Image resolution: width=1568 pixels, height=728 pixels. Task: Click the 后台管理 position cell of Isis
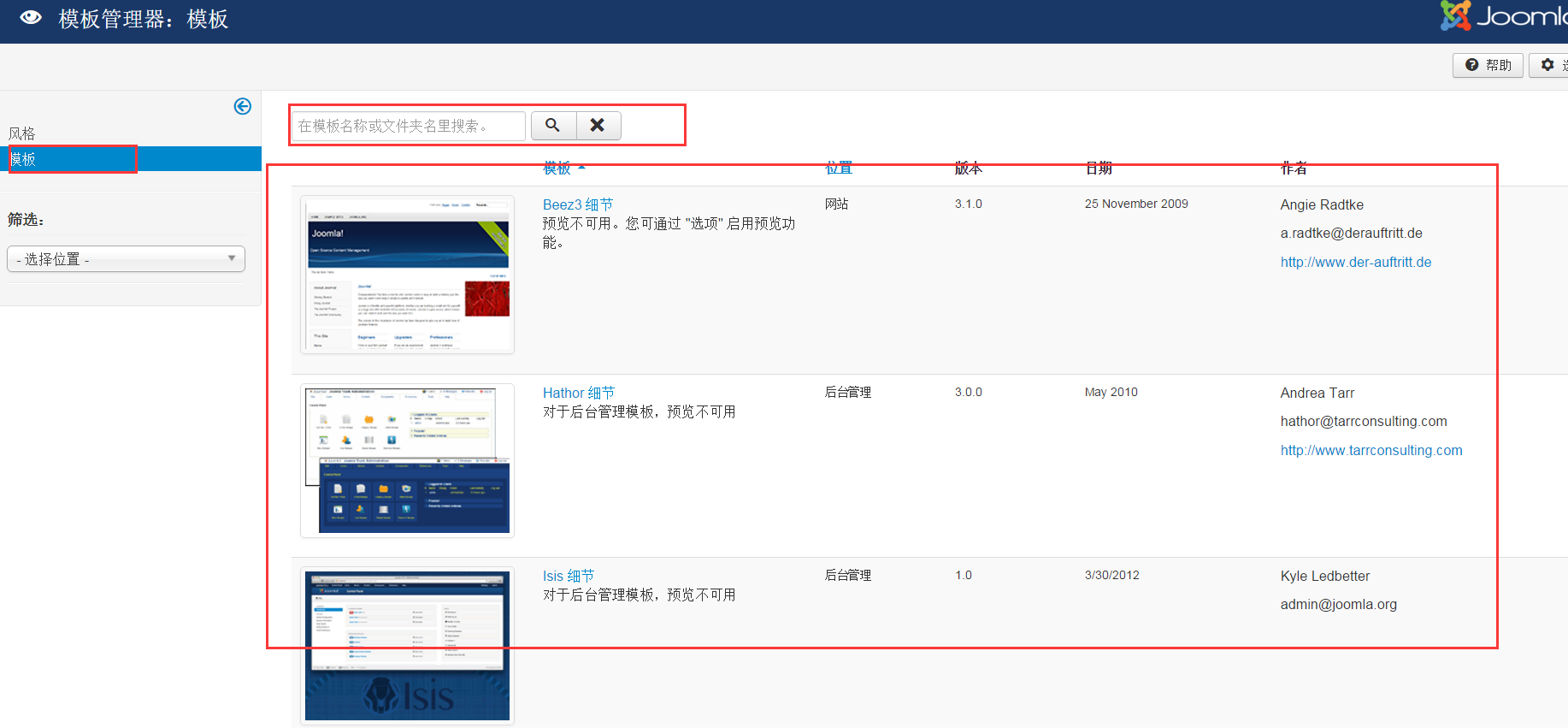tap(848, 575)
